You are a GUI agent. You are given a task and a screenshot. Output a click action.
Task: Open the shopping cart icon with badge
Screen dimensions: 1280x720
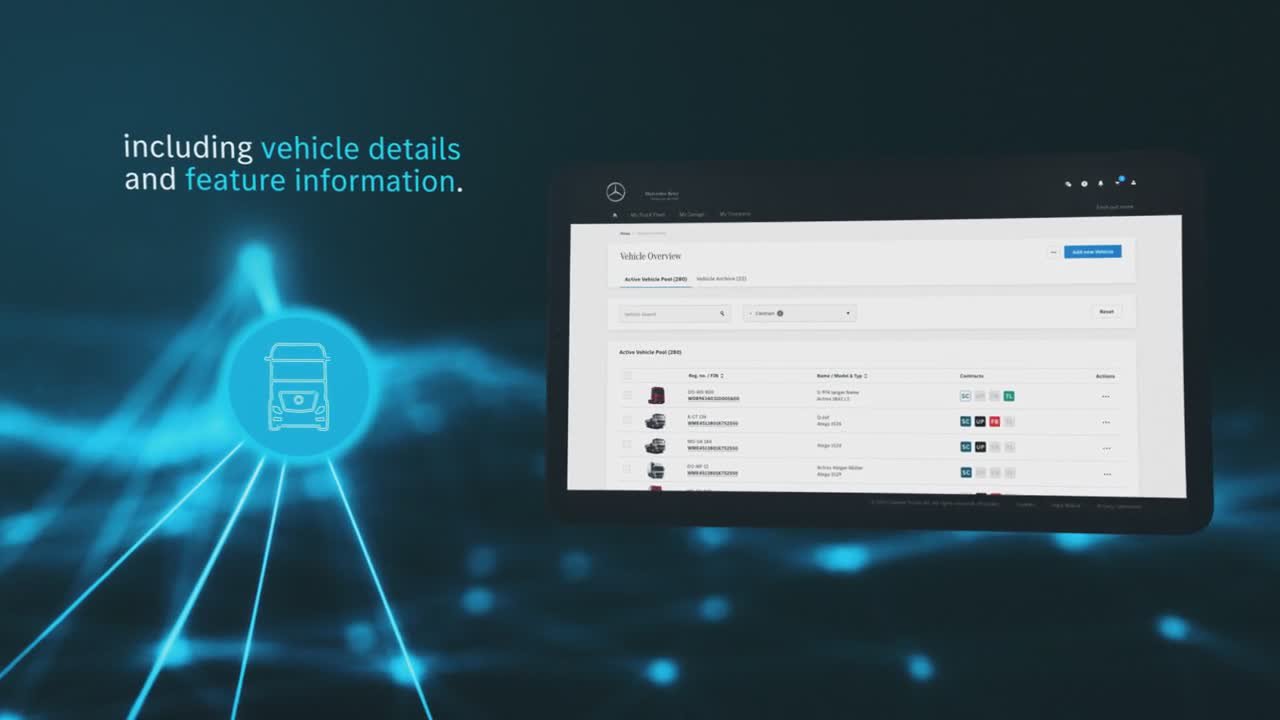tap(1118, 183)
